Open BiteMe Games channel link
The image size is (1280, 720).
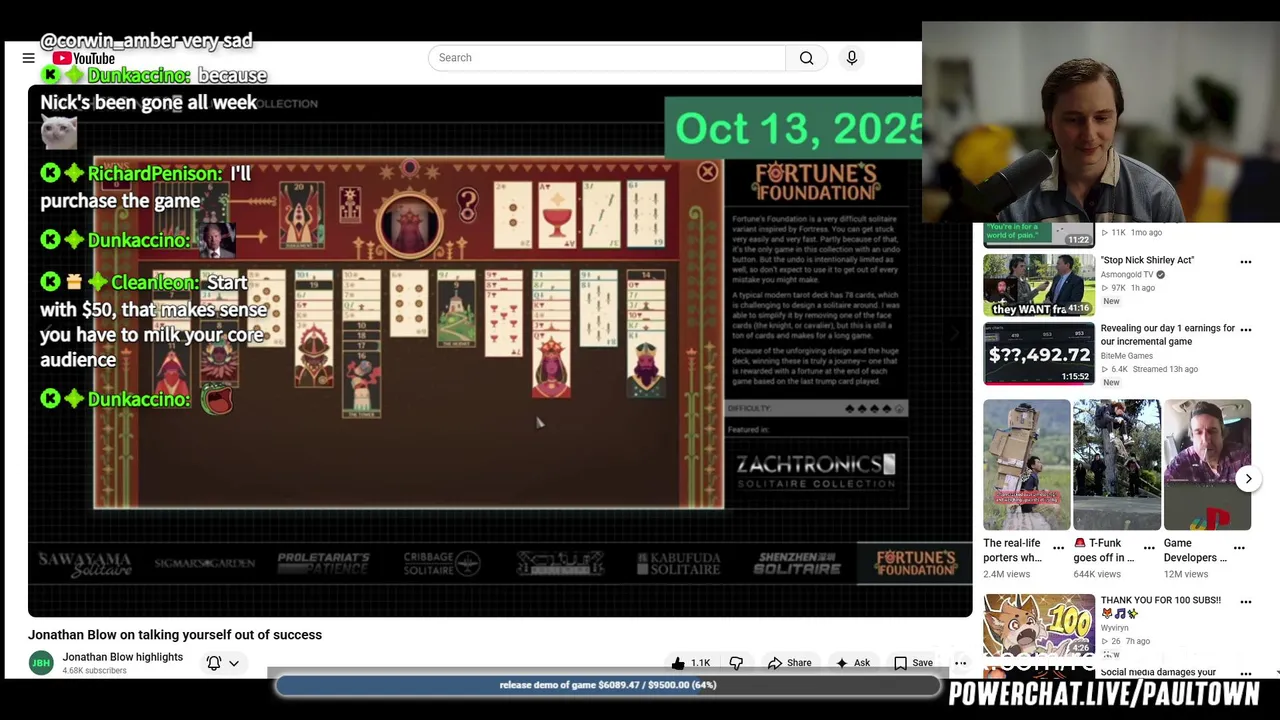pos(1127,356)
